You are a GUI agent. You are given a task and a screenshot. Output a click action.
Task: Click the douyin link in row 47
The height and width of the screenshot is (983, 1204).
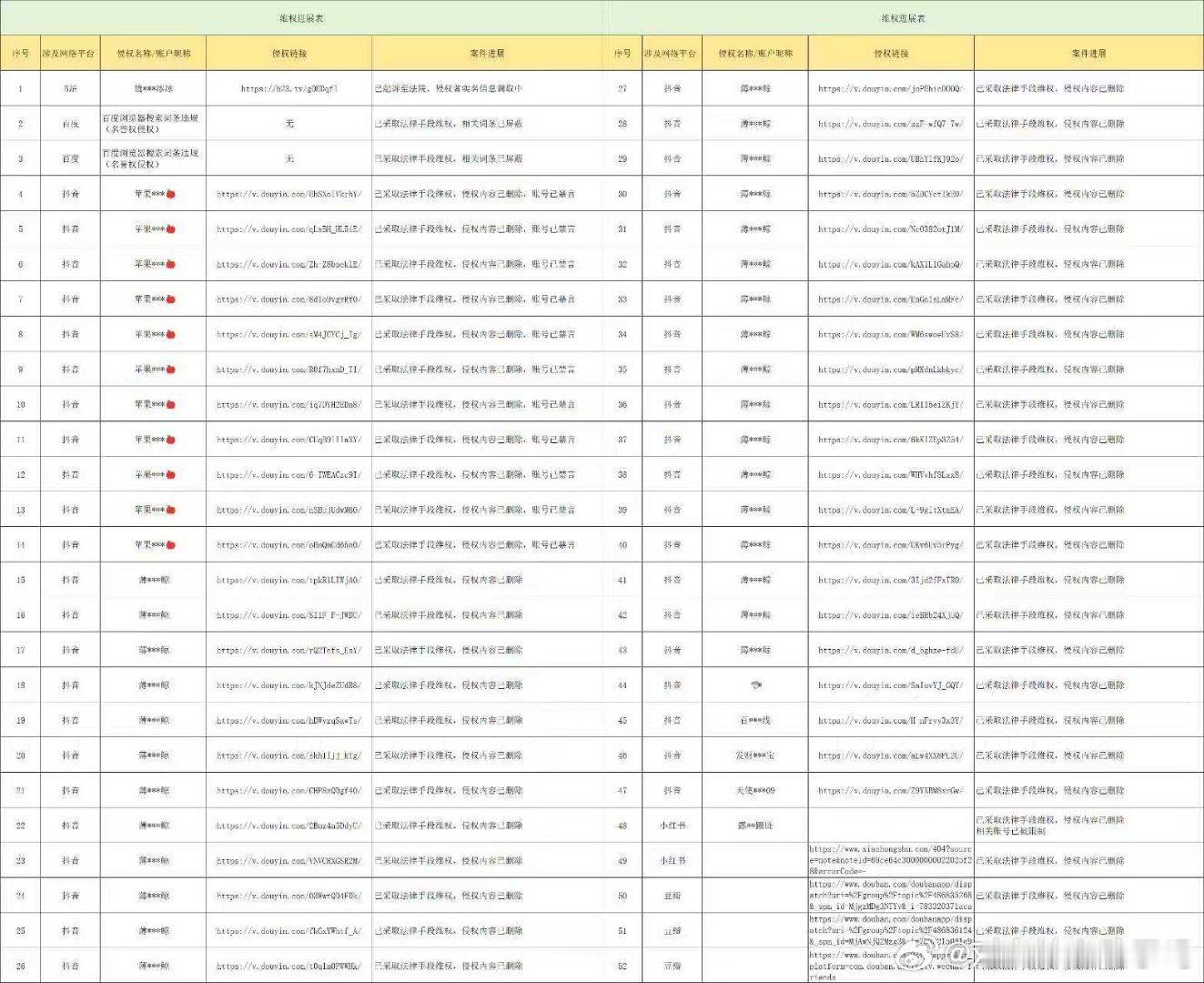coord(890,790)
